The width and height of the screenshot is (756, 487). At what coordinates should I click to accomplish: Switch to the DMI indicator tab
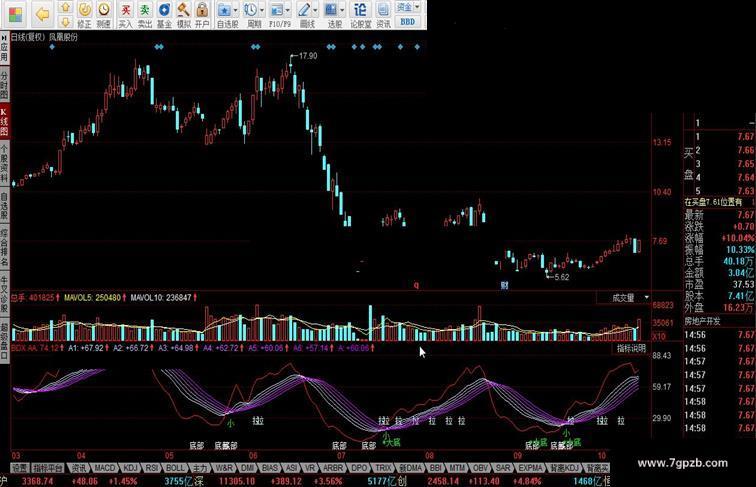click(x=247, y=468)
